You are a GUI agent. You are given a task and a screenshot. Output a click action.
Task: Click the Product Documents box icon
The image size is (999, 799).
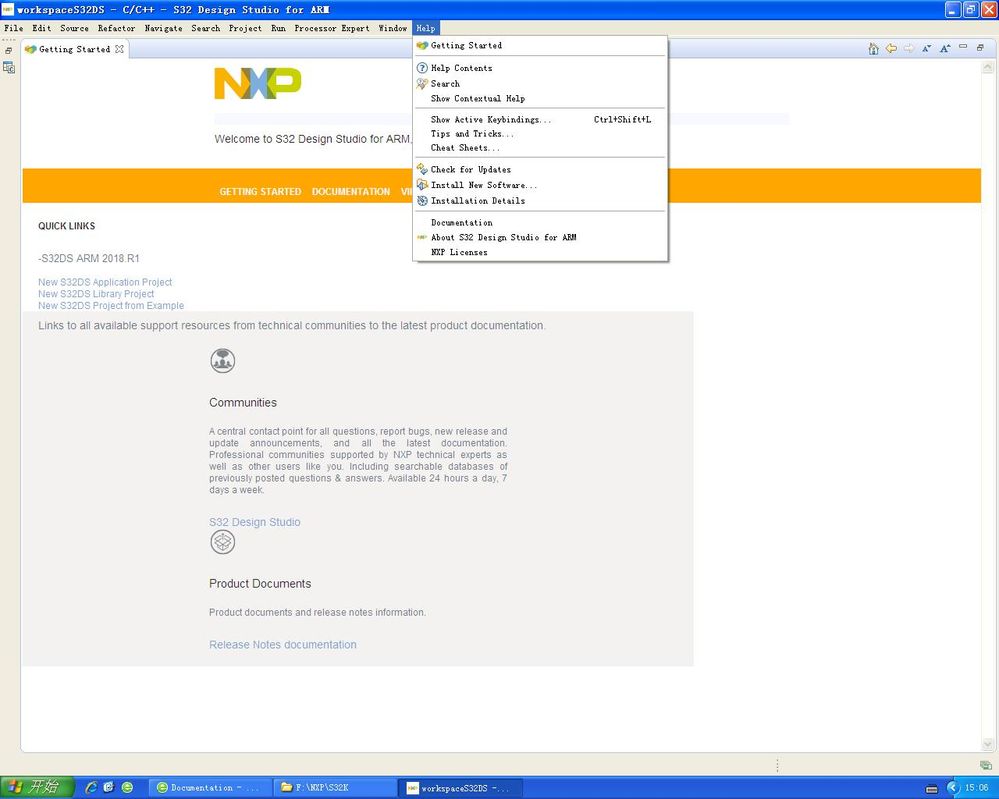pyautogui.click(x=222, y=542)
